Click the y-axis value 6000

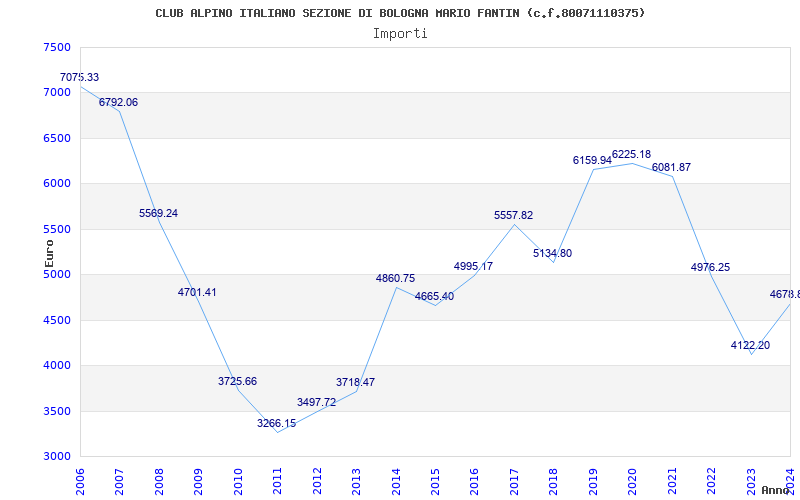(57, 184)
